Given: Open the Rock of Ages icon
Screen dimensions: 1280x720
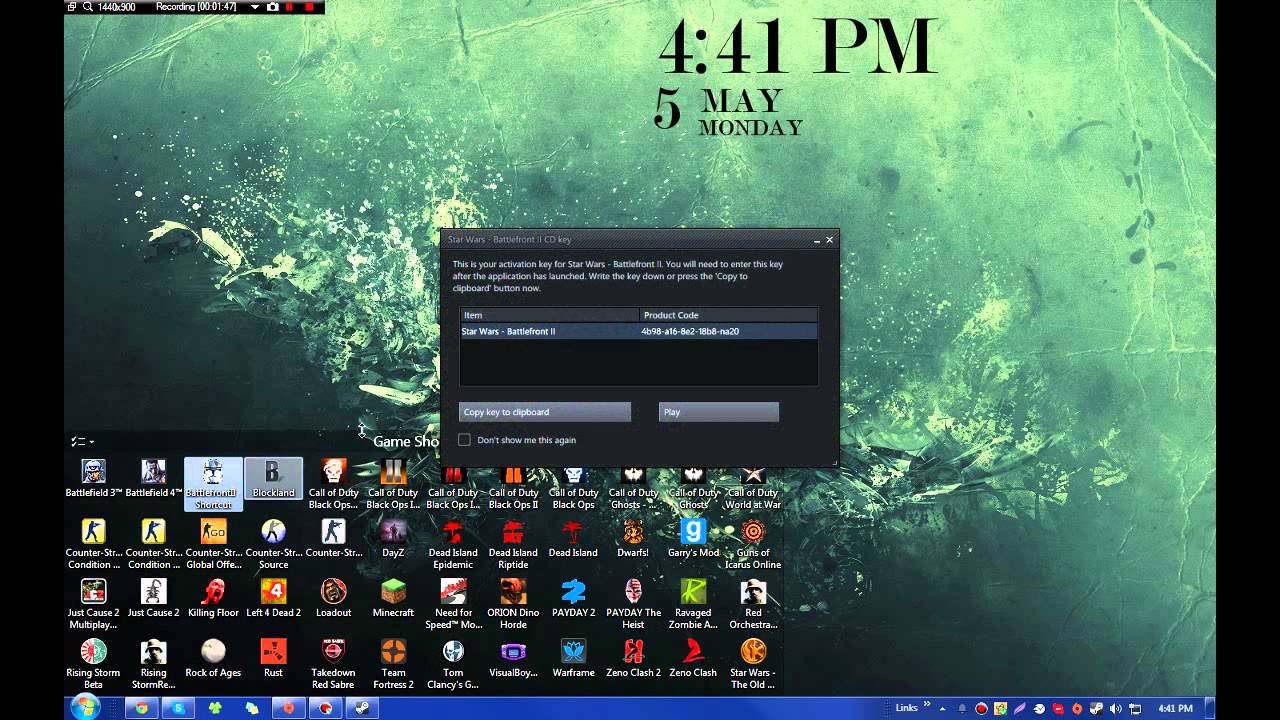Looking at the screenshot, I should (x=213, y=658).
